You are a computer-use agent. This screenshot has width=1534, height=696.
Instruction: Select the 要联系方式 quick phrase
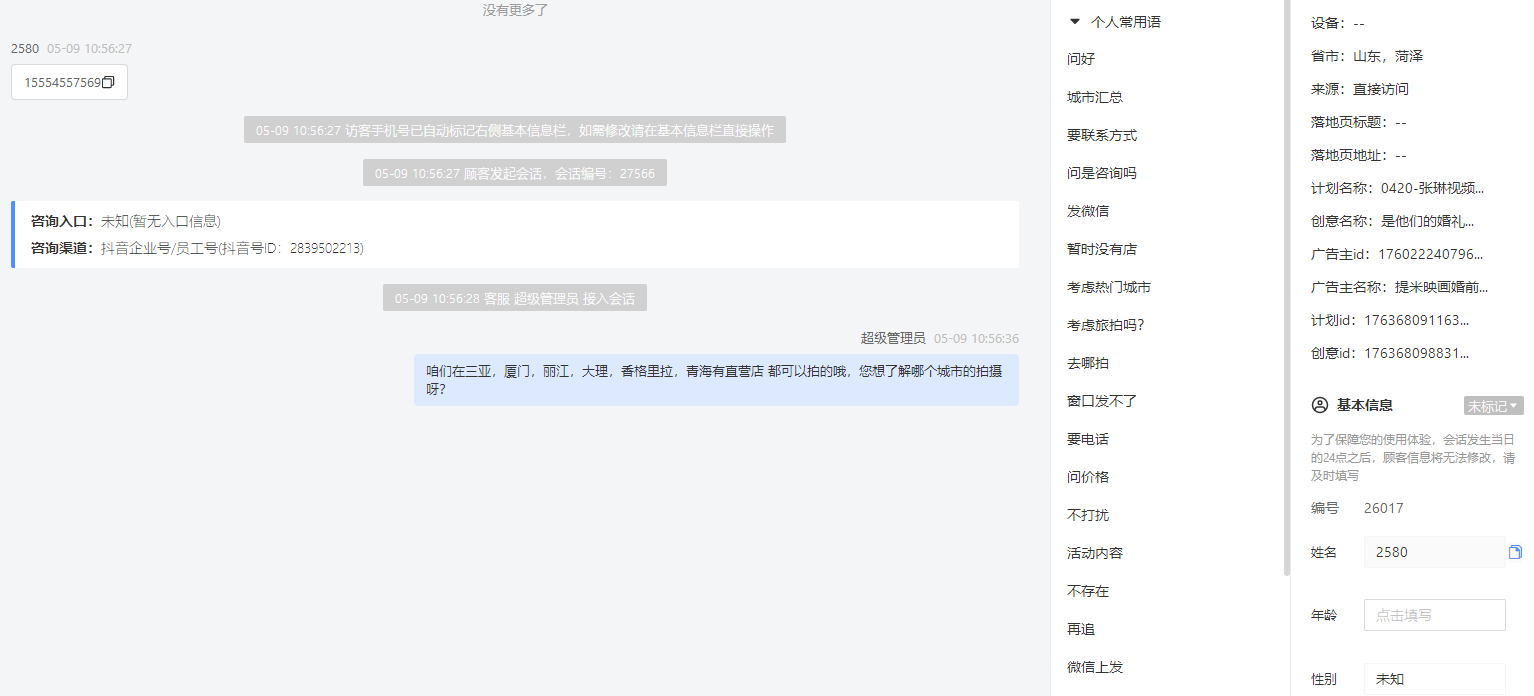tap(1102, 135)
